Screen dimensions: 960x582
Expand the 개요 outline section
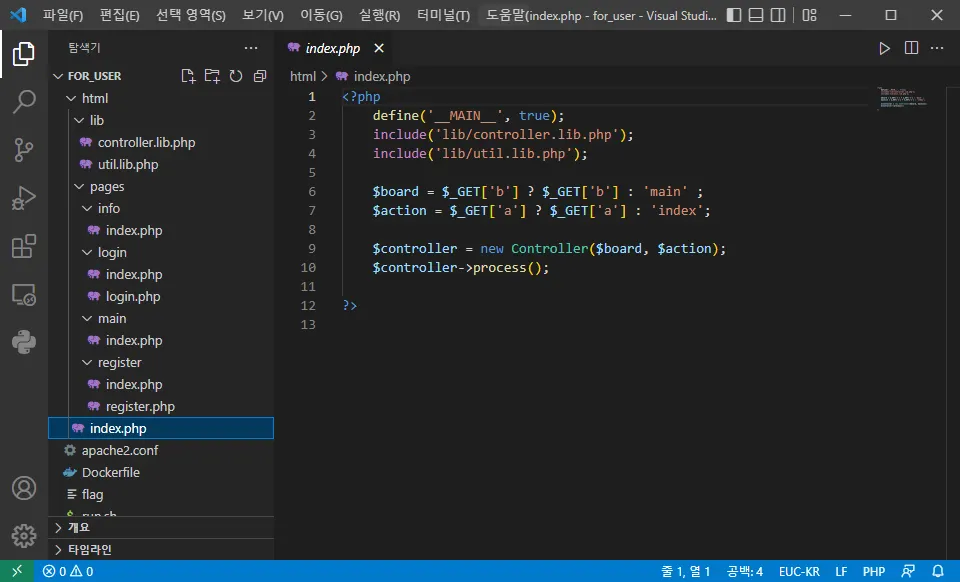[x=78, y=527]
